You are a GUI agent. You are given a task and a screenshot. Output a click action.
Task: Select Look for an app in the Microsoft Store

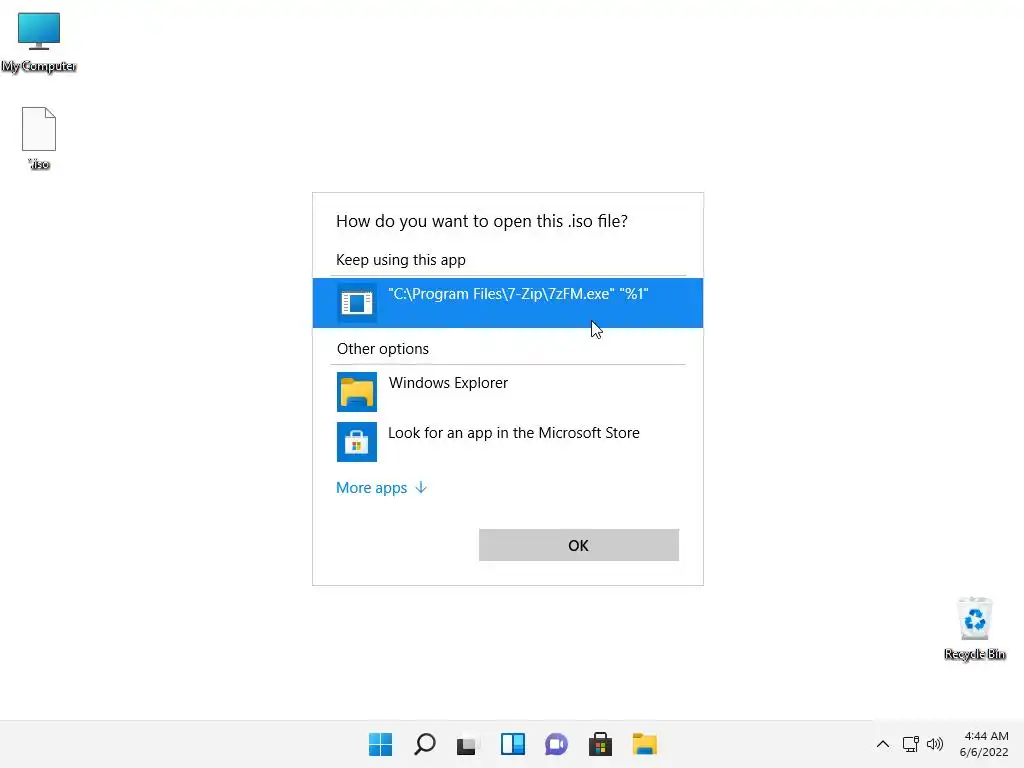[507, 441]
